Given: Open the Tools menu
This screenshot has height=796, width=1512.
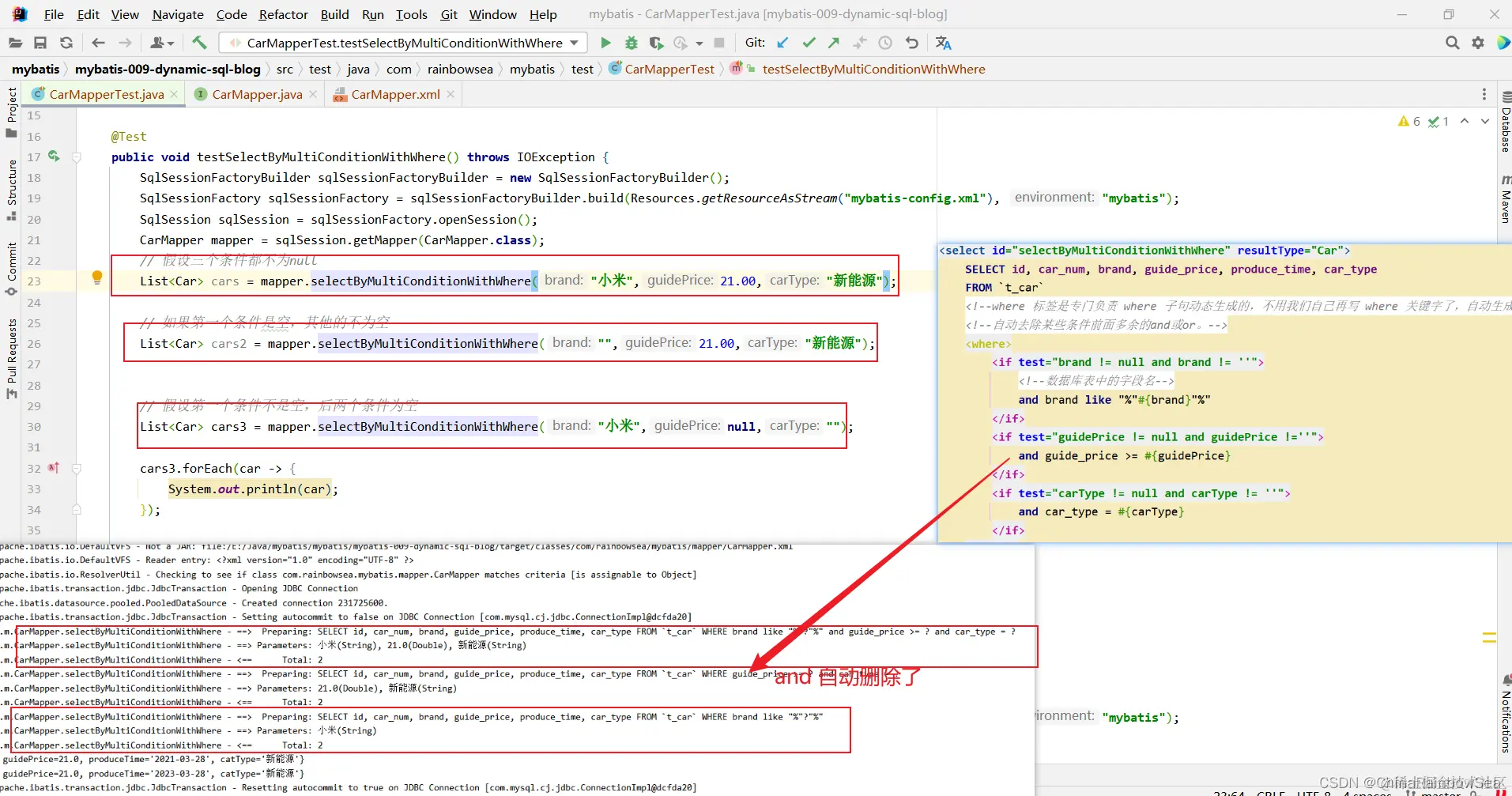Looking at the screenshot, I should [x=412, y=14].
